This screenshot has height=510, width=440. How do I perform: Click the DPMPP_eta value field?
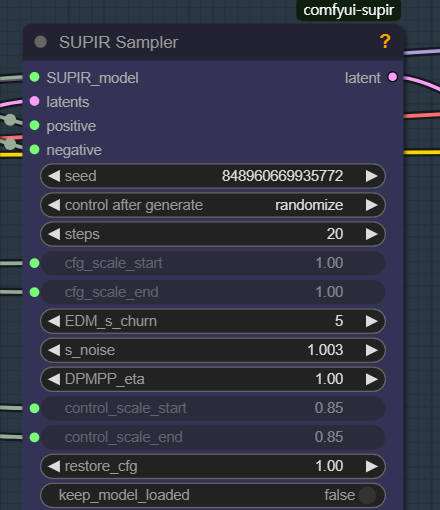[213, 379]
